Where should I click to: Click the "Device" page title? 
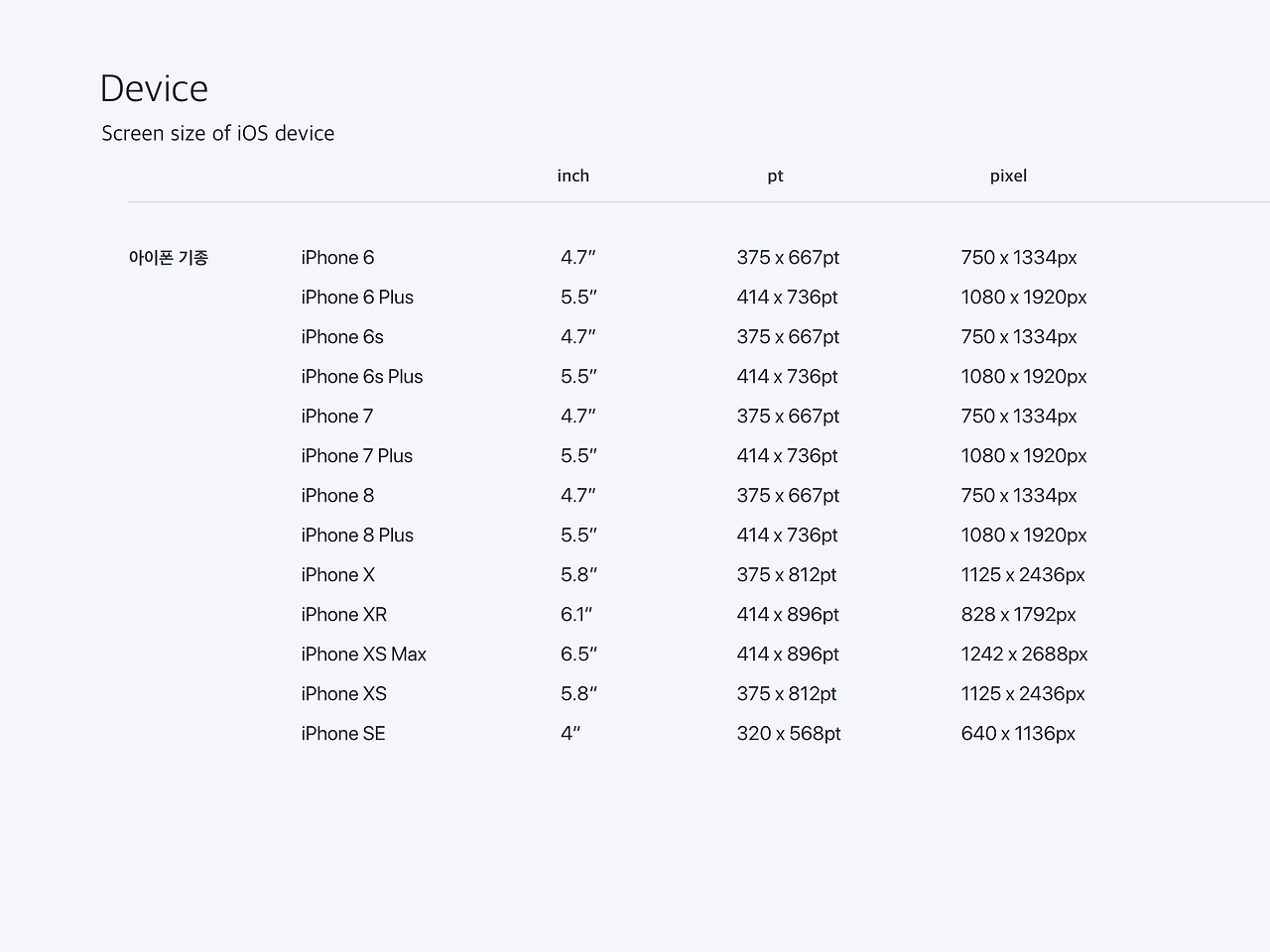[x=154, y=88]
